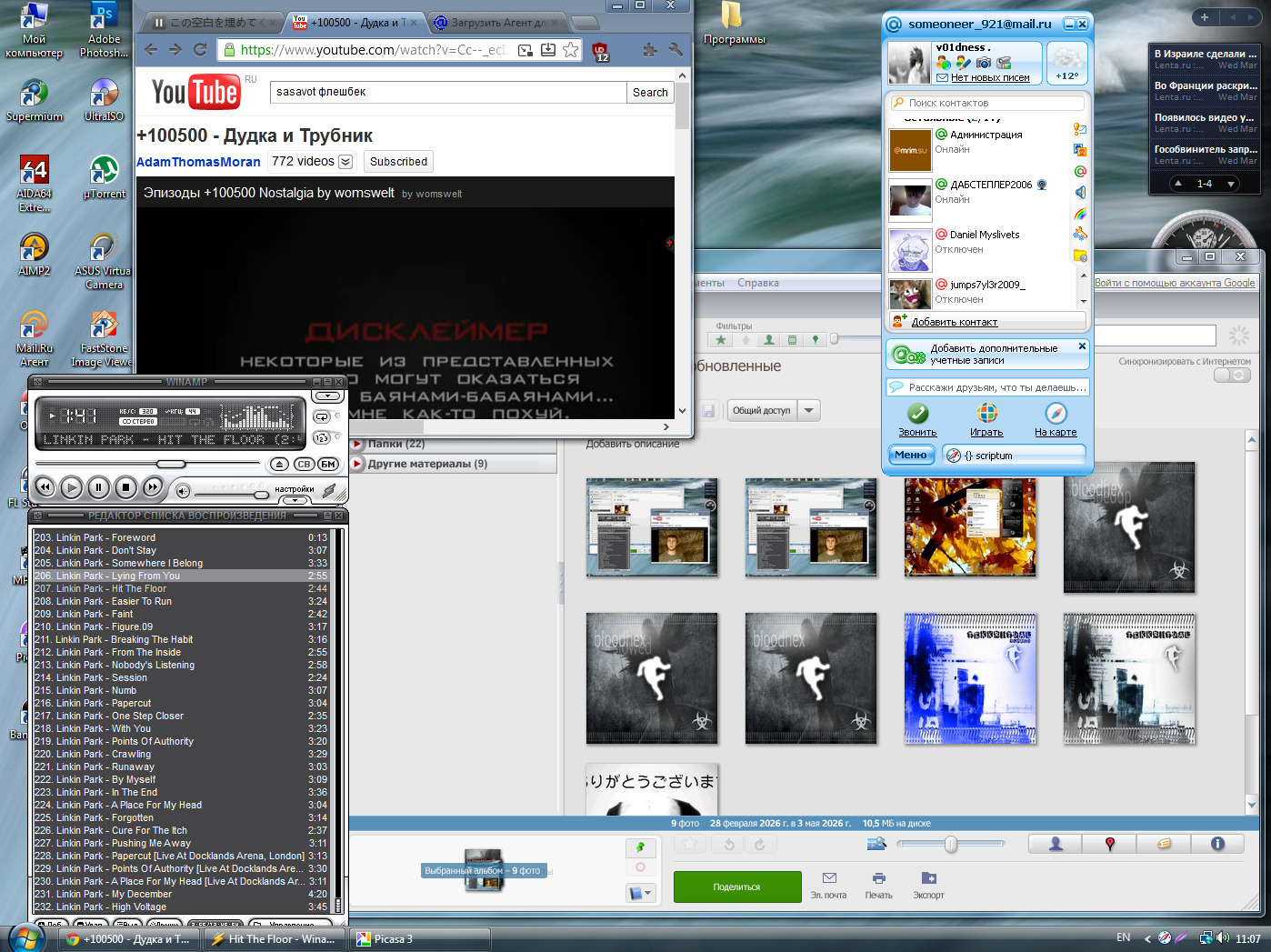
Task: Open the Chrome wrench menu
Action: point(676,50)
